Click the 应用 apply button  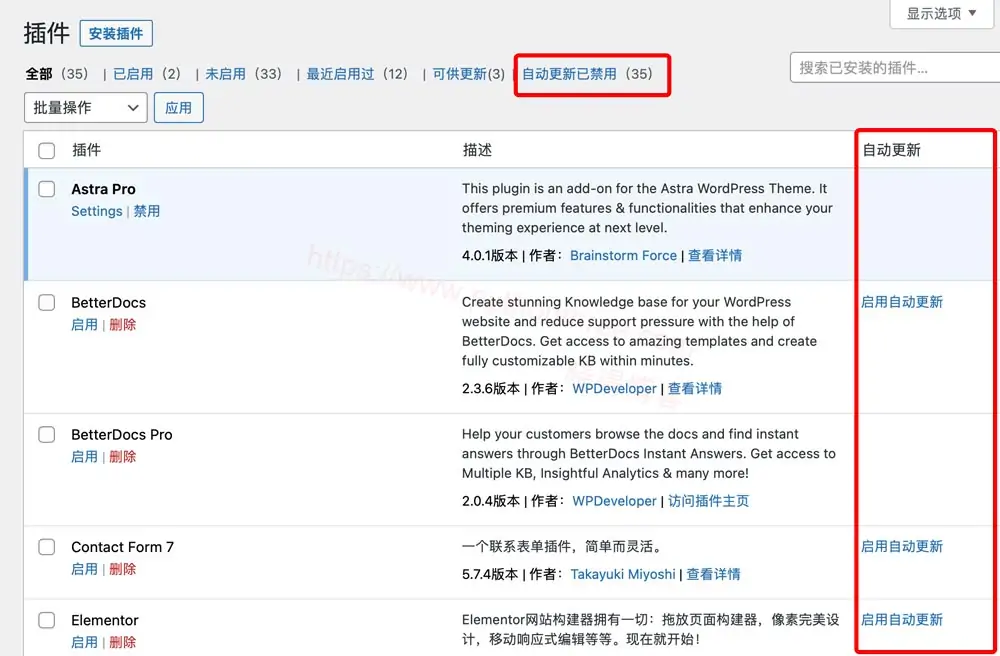178,107
